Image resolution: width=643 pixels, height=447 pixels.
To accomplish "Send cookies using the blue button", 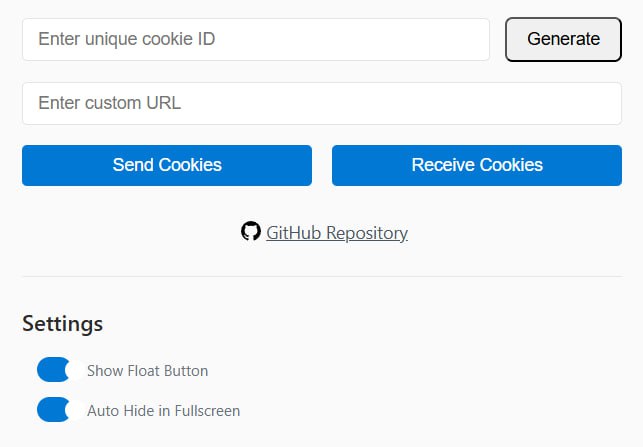I will [x=167, y=165].
